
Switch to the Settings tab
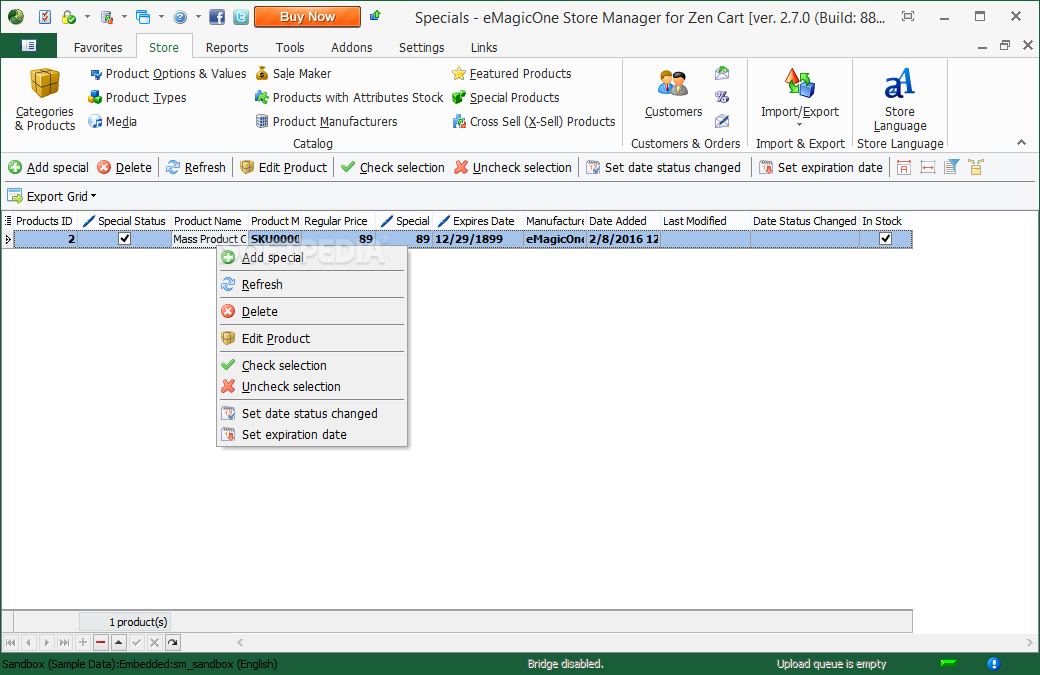coord(421,48)
